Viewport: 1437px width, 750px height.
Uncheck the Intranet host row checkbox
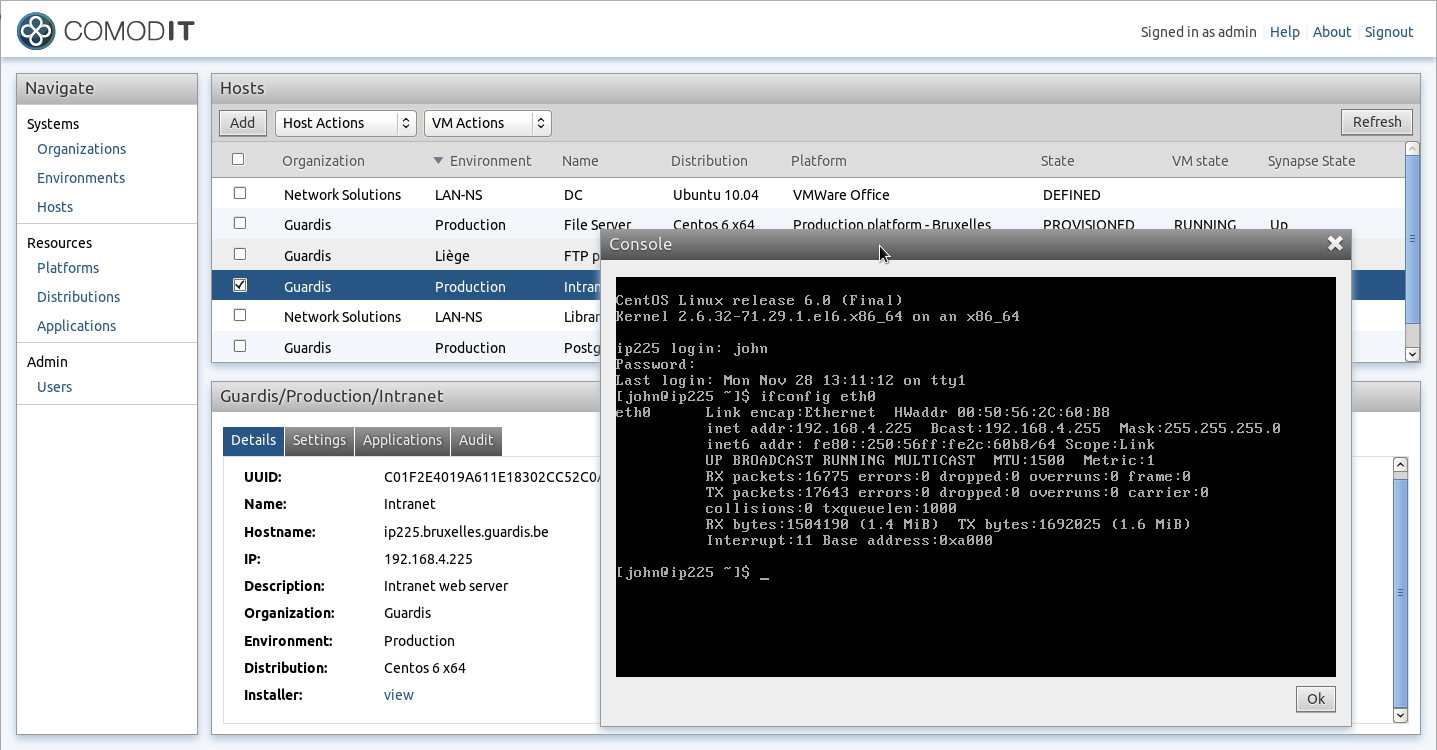(x=239, y=286)
